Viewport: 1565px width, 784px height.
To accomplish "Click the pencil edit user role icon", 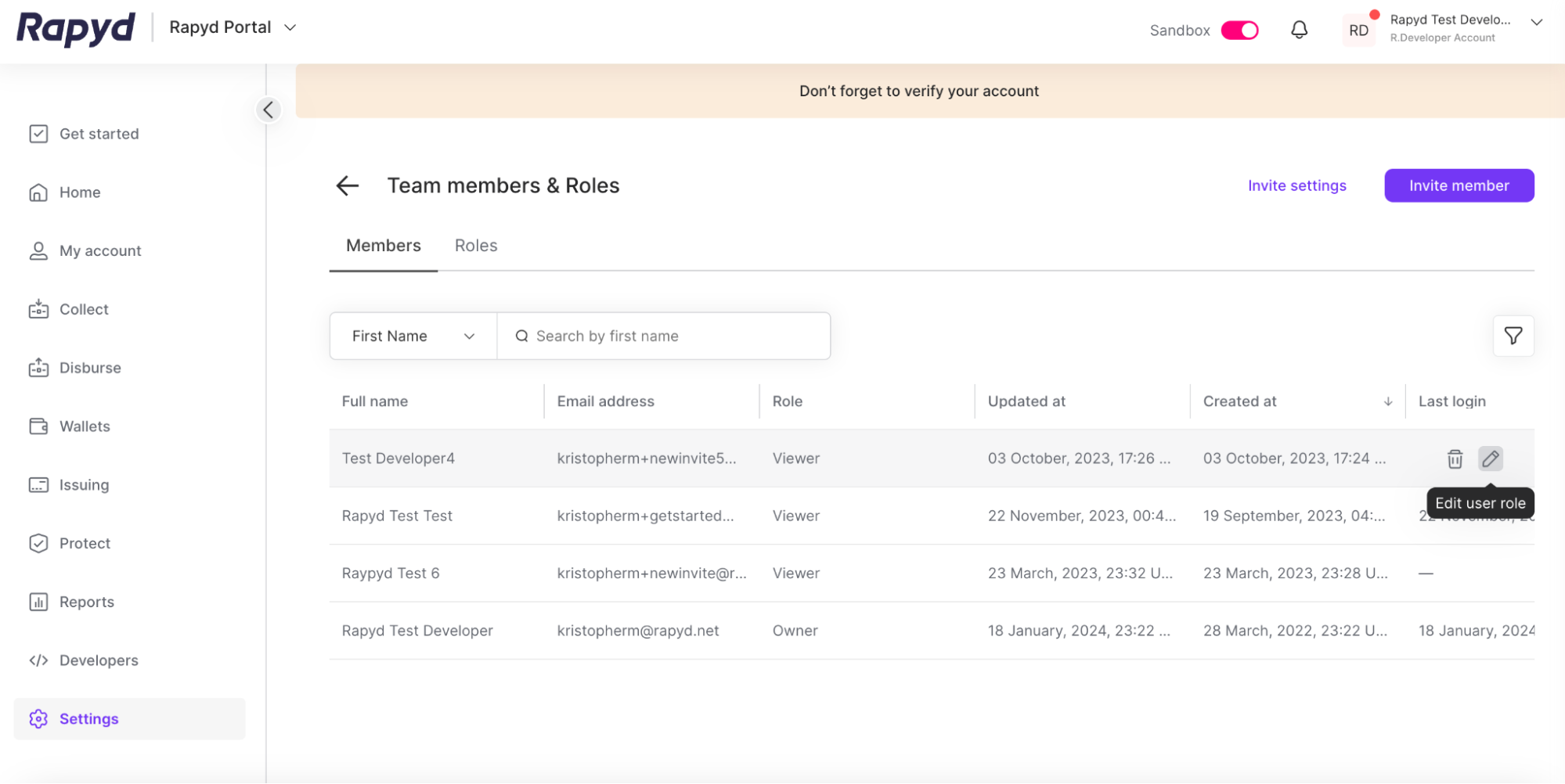I will [x=1490, y=459].
